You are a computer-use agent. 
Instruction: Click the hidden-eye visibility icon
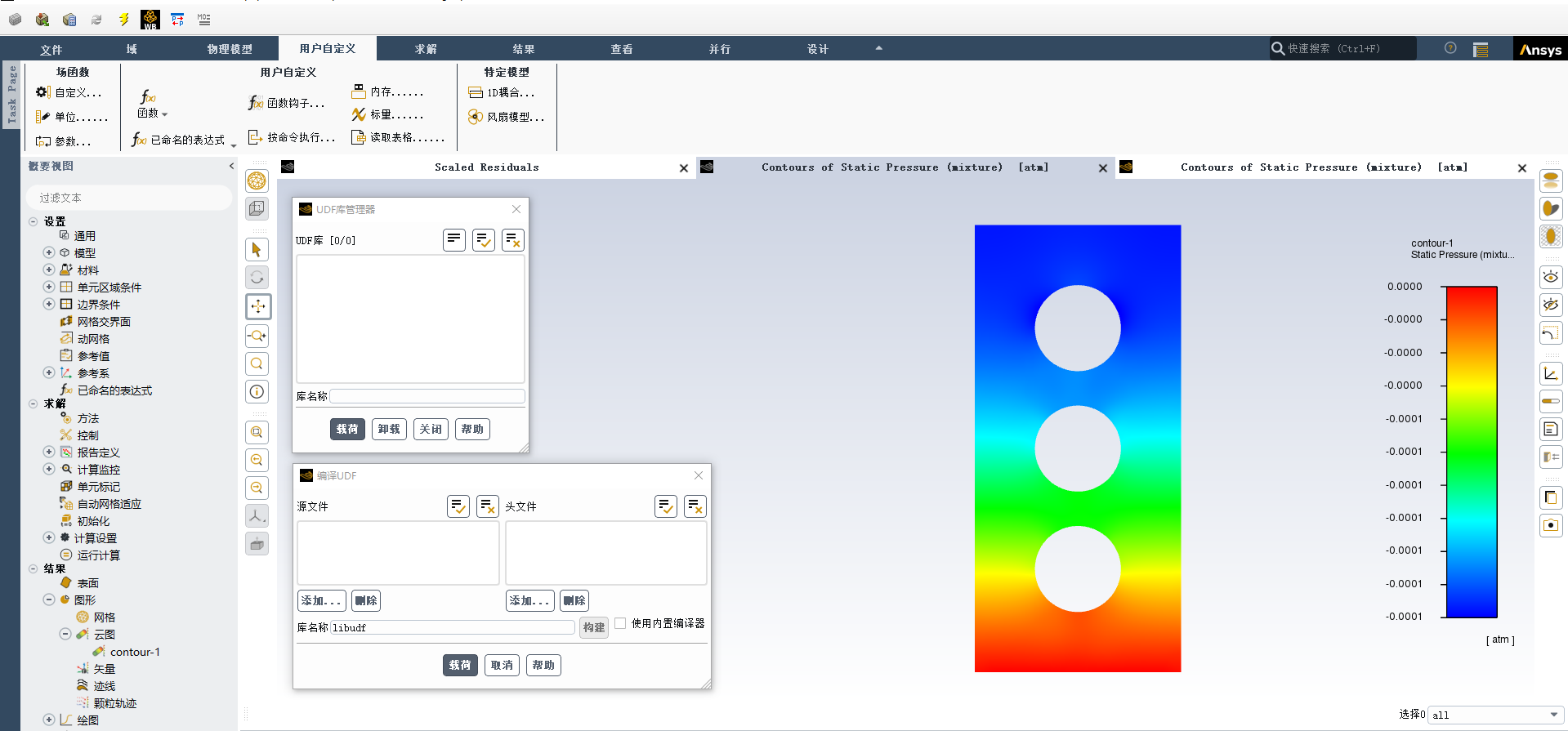[x=1551, y=305]
